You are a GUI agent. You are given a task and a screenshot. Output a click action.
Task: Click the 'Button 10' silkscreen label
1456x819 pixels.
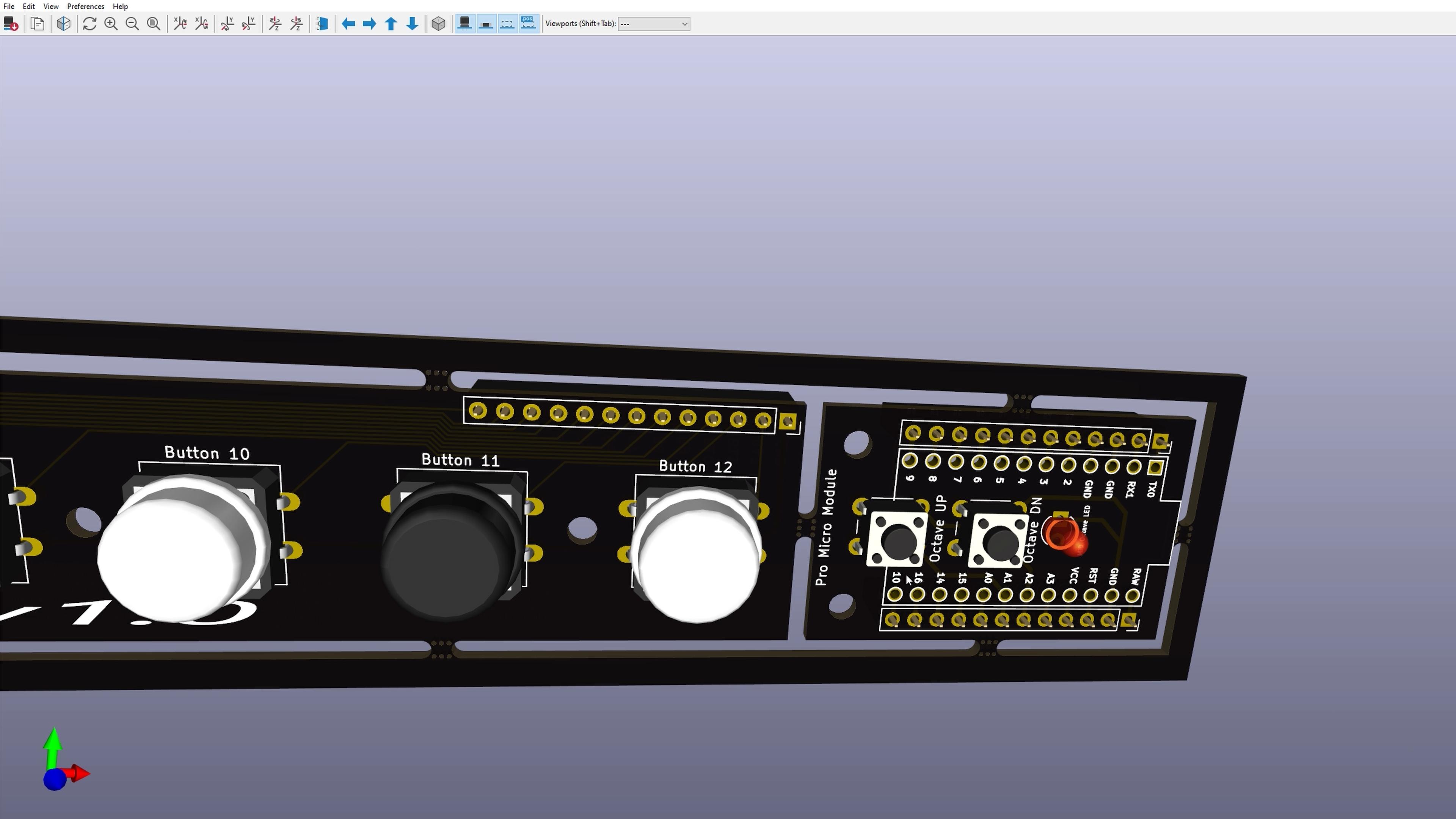click(x=207, y=453)
